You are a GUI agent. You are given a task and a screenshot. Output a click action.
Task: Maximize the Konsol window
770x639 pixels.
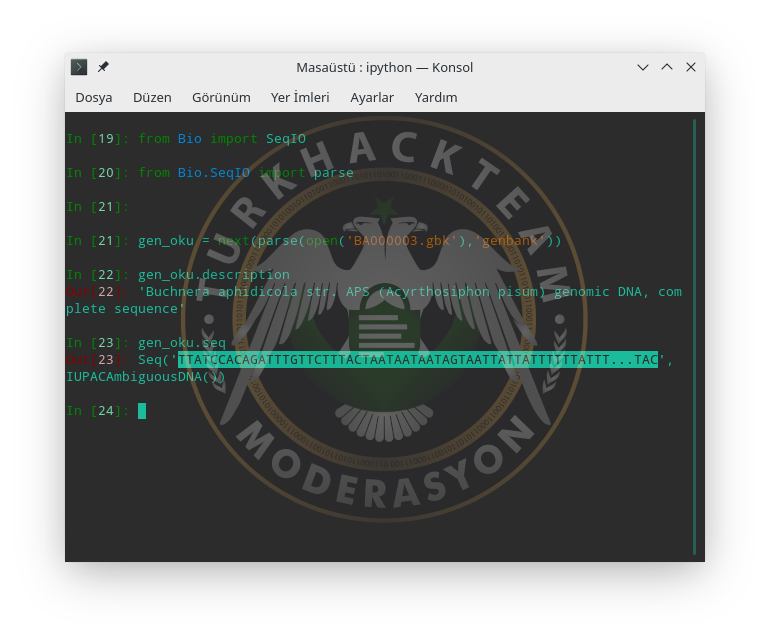coord(667,67)
